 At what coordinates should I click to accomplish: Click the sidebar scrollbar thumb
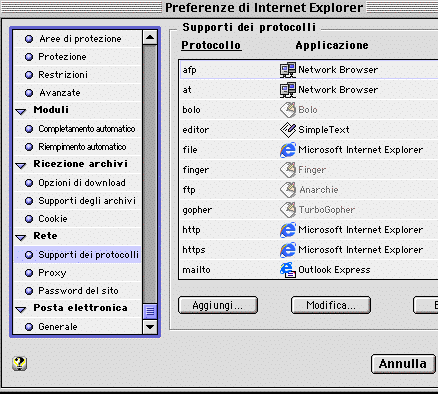150,312
